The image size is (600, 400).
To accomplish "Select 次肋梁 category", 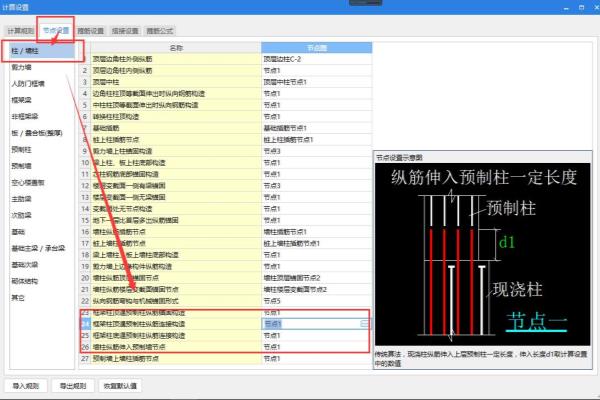I will click(x=22, y=215).
